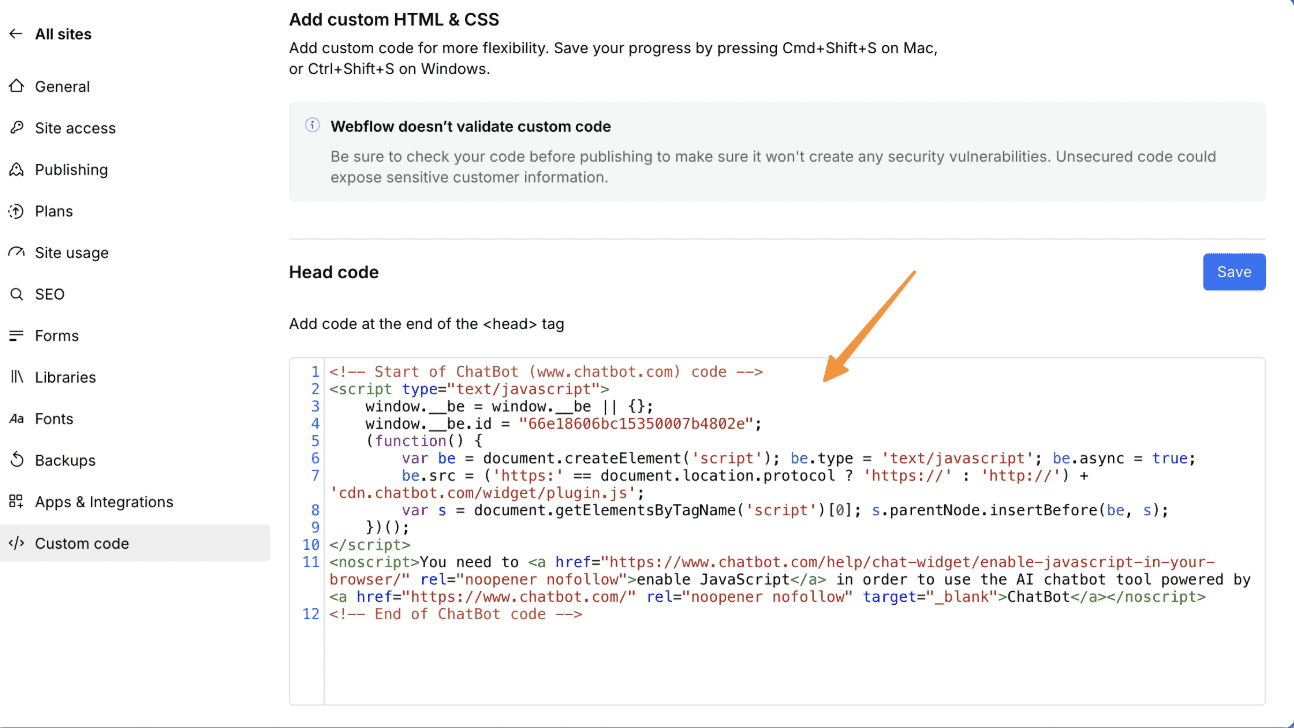Click the Plans icon in sidebar
Viewport: 1294px width, 728px height.
[x=16, y=211]
